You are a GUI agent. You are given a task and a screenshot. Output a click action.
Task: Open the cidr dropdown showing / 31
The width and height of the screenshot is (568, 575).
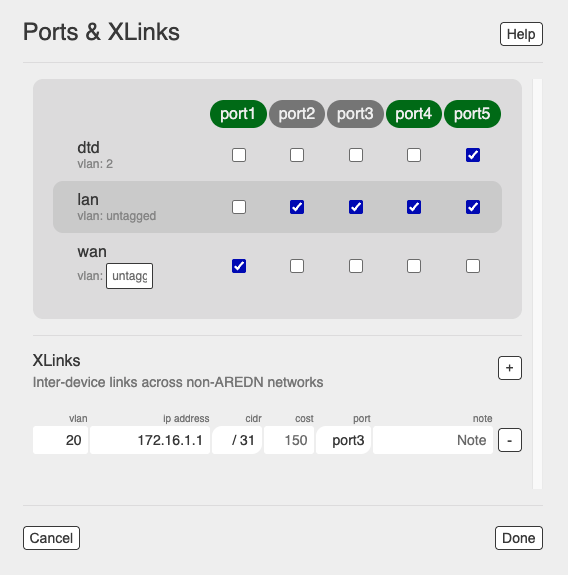(237, 440)
